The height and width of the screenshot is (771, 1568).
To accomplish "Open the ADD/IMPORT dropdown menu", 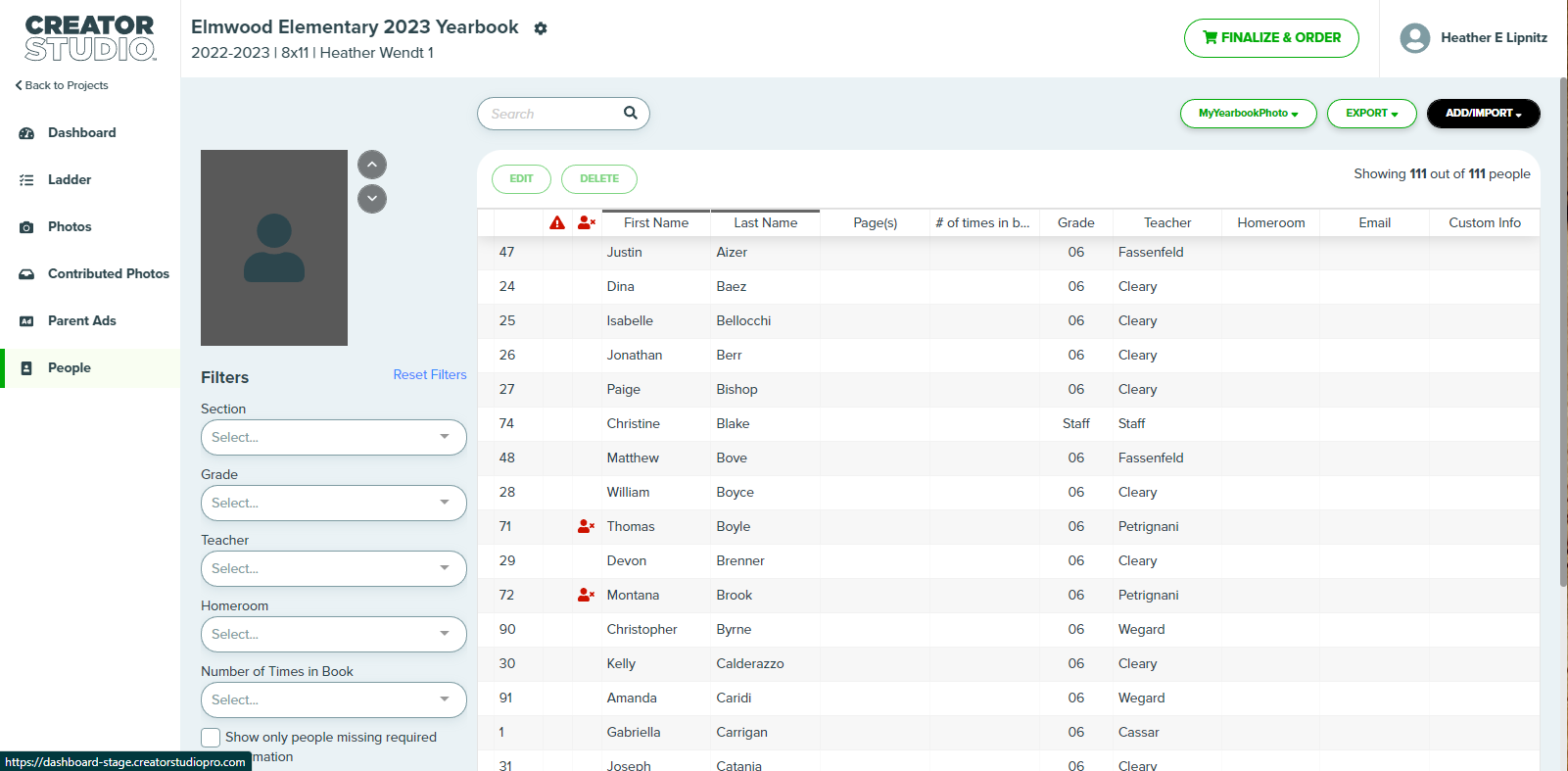I will click(x=1484, y=114).
